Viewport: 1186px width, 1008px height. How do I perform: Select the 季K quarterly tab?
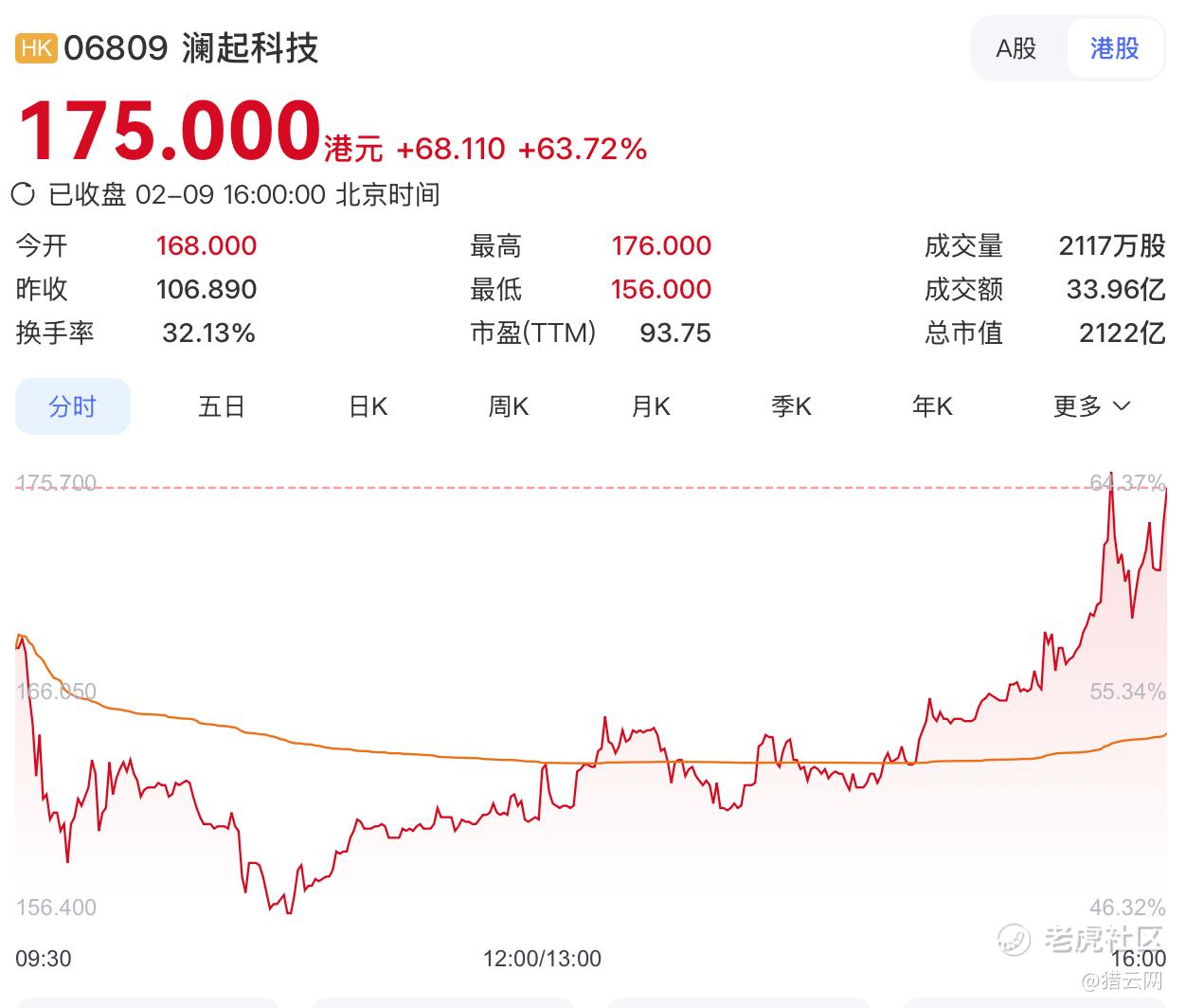coord(791,406)
